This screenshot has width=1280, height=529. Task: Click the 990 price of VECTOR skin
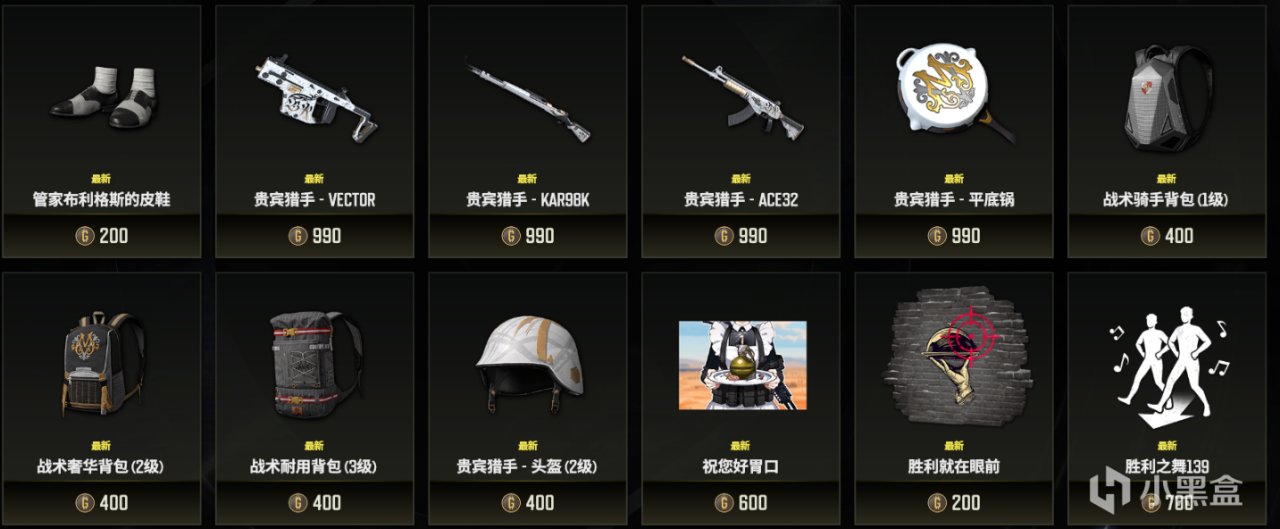[314, 236]
